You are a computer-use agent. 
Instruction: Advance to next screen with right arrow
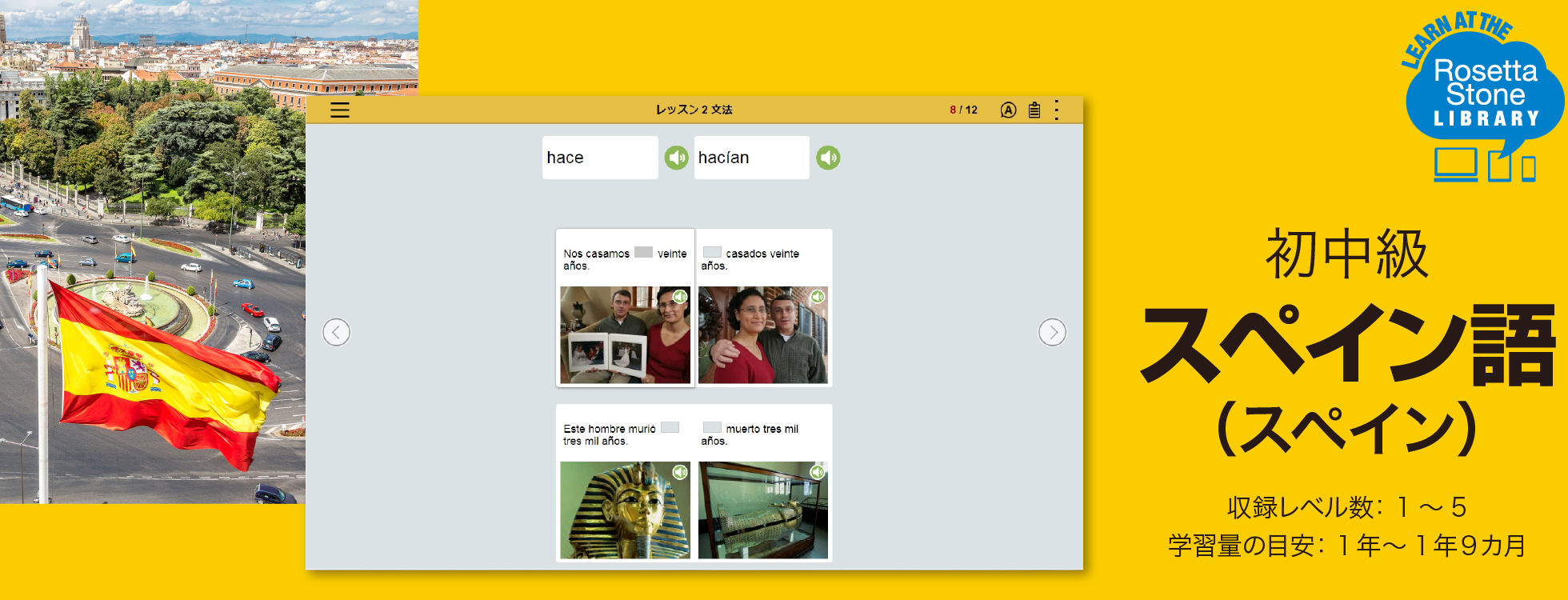[1052, 332]
